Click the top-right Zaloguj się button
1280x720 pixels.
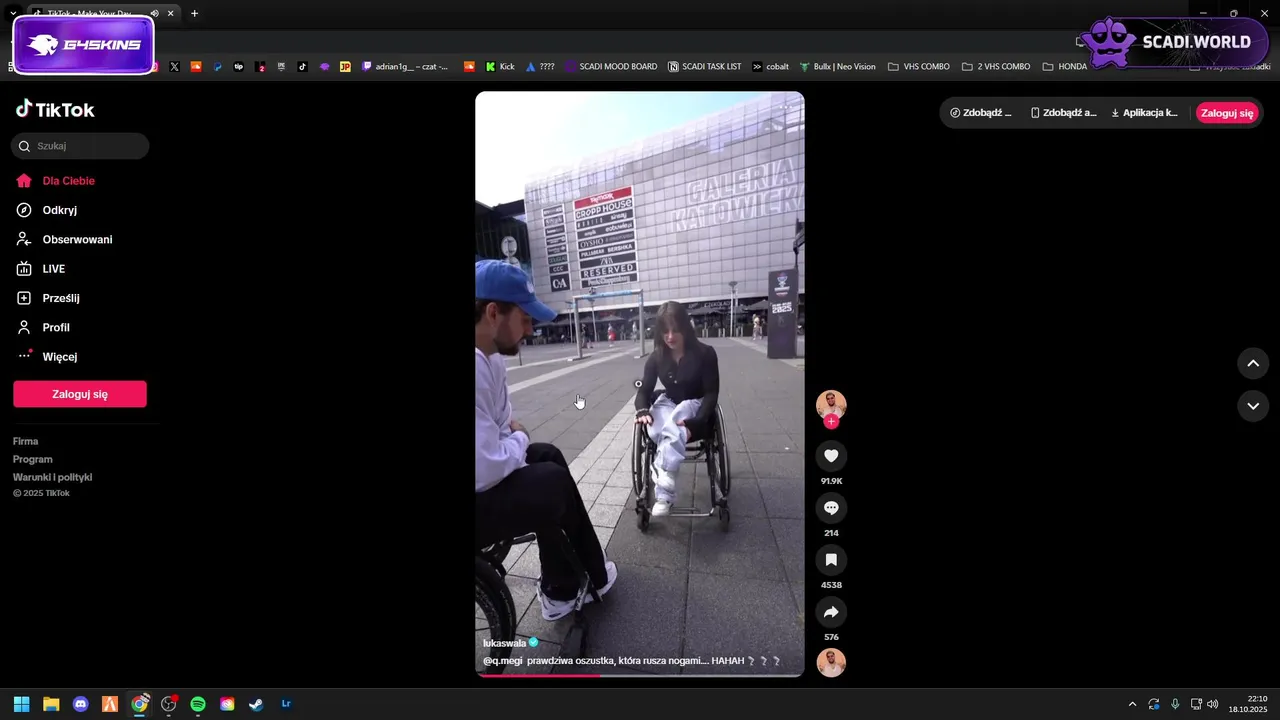(x=1227, y=113)
